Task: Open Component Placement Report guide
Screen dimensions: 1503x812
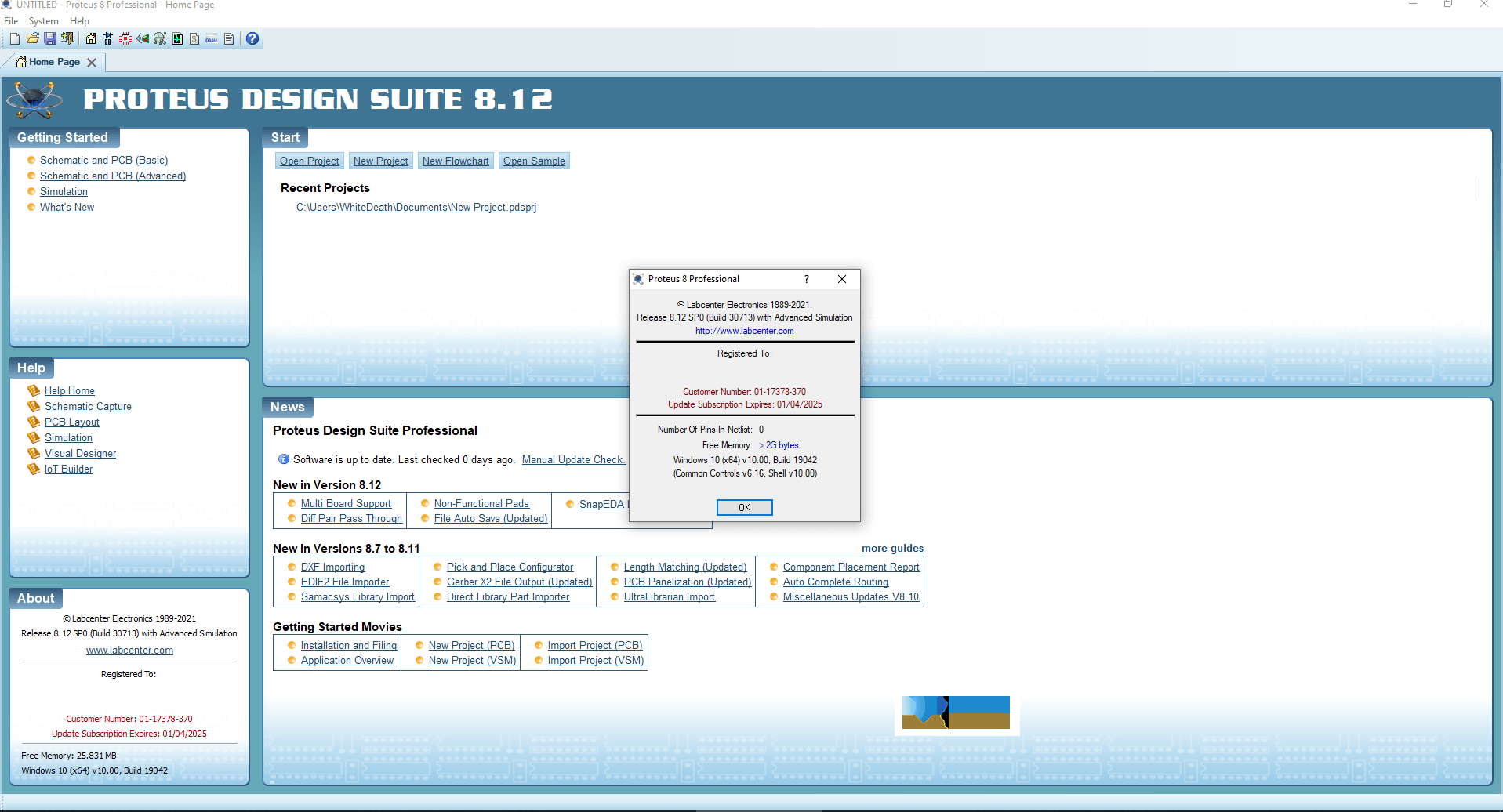Action: click(x=851, y=567)
